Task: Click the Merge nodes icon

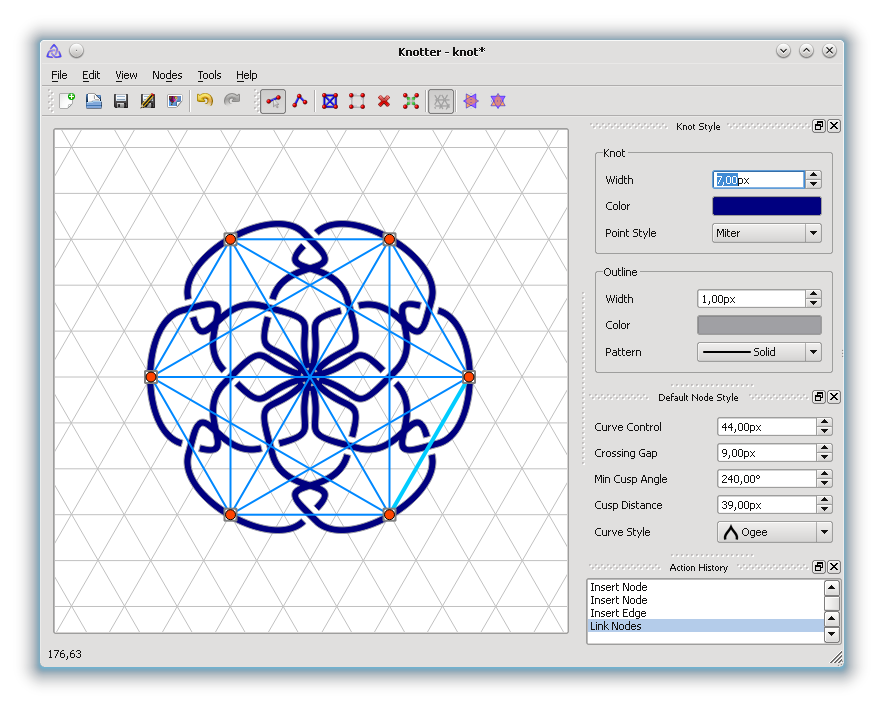Action: 411,101
